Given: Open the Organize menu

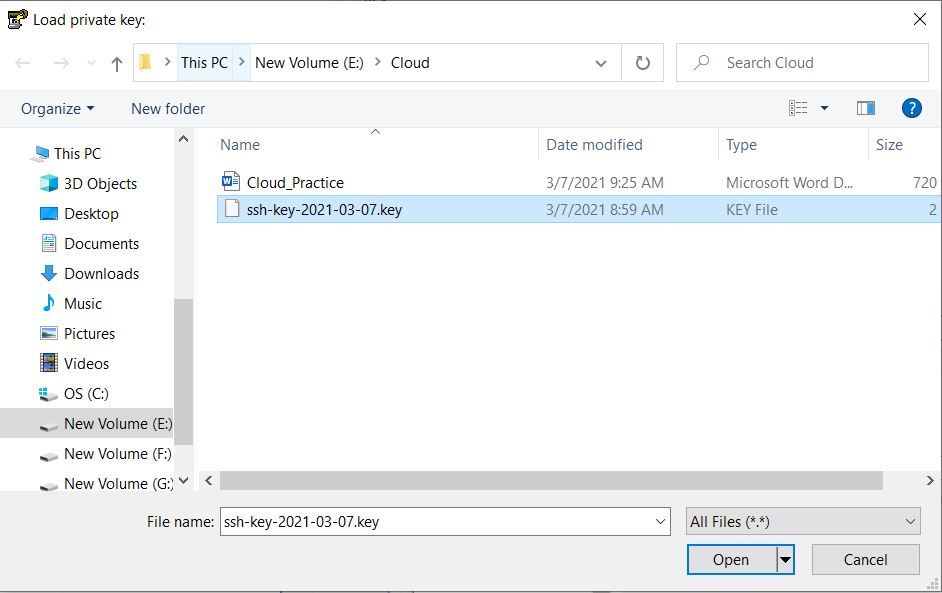Looking at the screenshot, I should [58, 109].
